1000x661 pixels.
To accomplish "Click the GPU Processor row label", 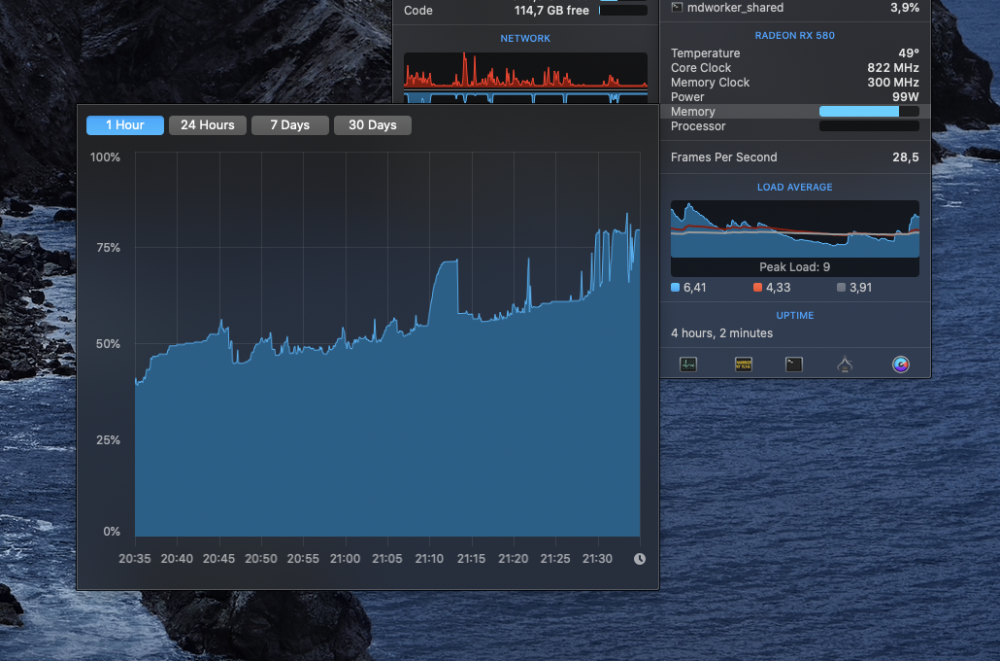I will 698,126.
